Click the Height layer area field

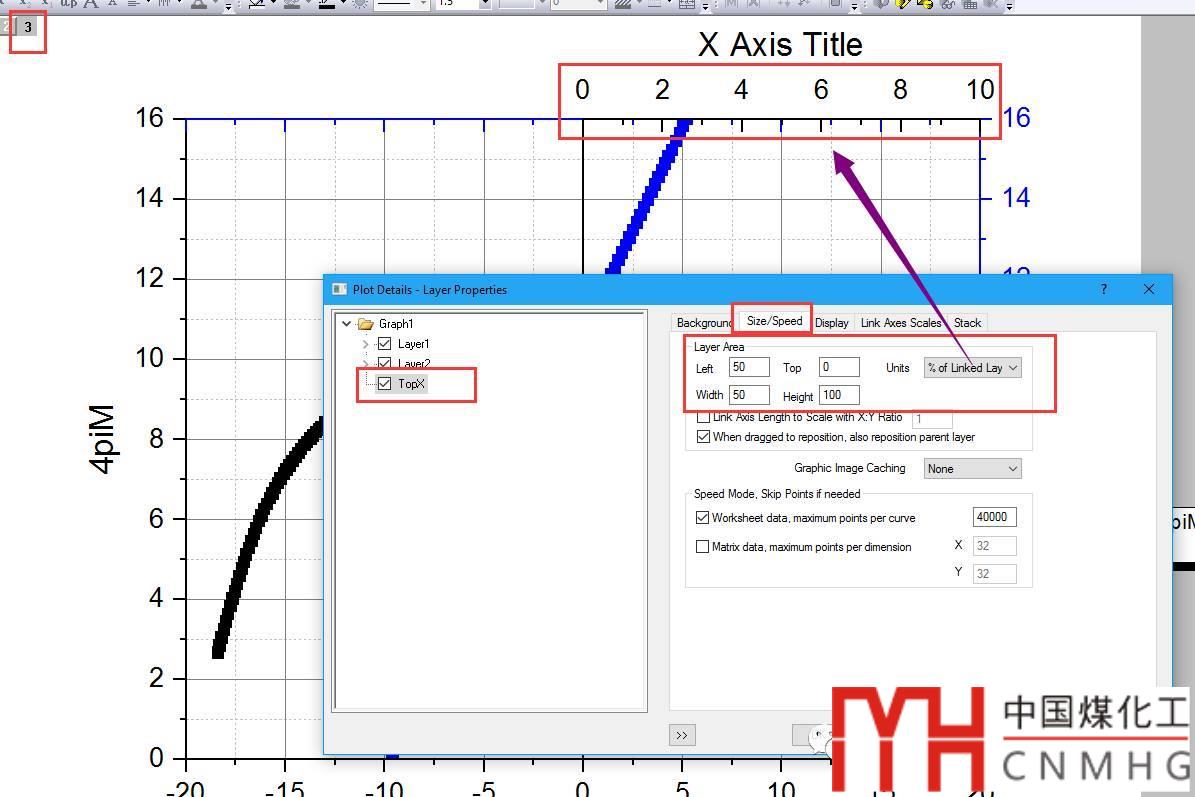coord(839,395)
